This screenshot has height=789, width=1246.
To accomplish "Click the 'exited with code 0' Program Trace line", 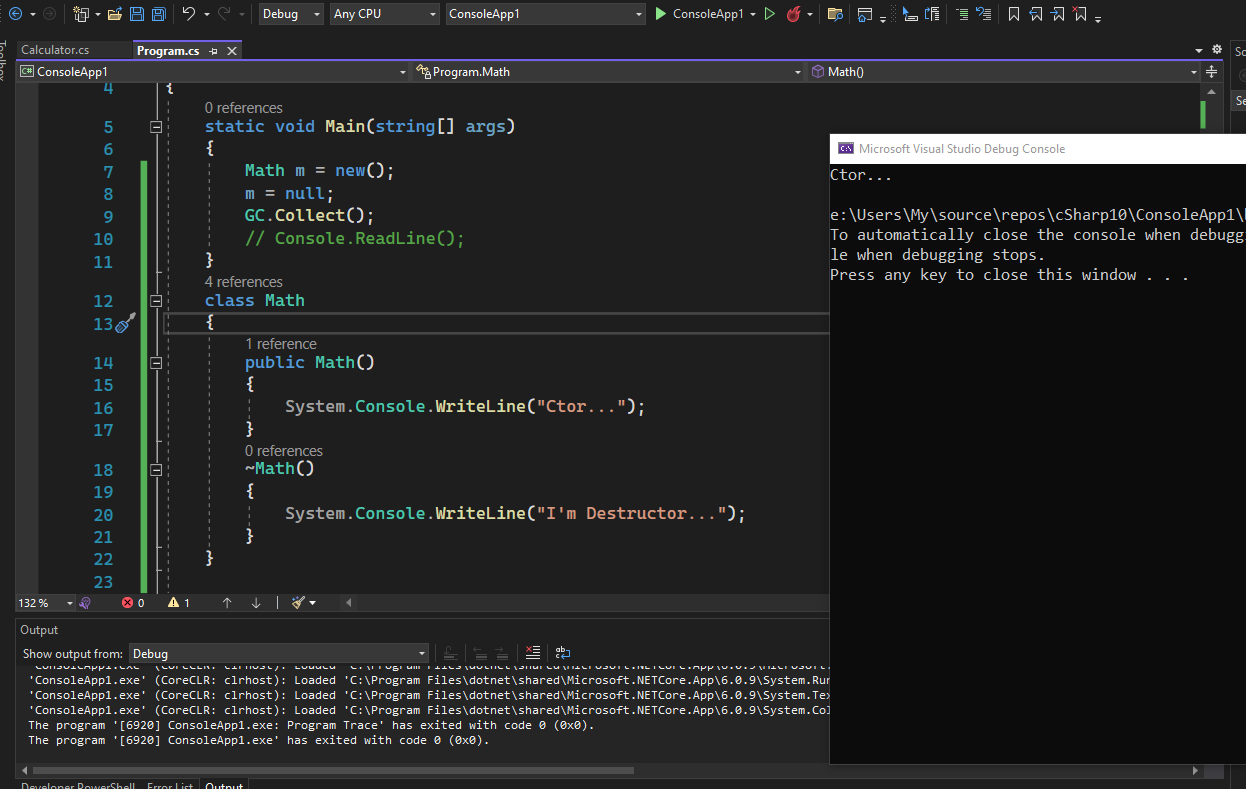I will point(311,725).
